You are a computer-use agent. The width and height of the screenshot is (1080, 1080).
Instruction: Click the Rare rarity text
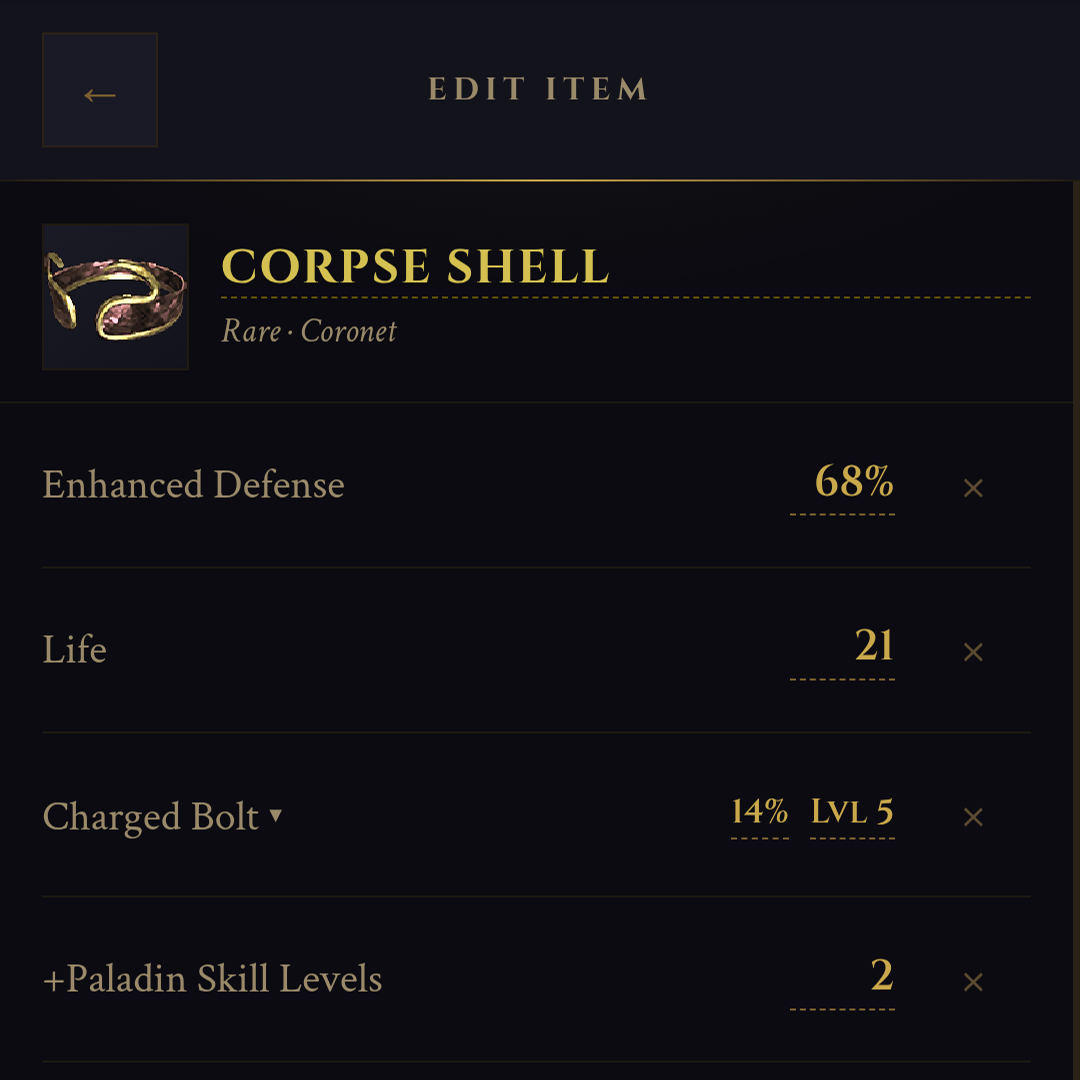(x=251, y=331)
